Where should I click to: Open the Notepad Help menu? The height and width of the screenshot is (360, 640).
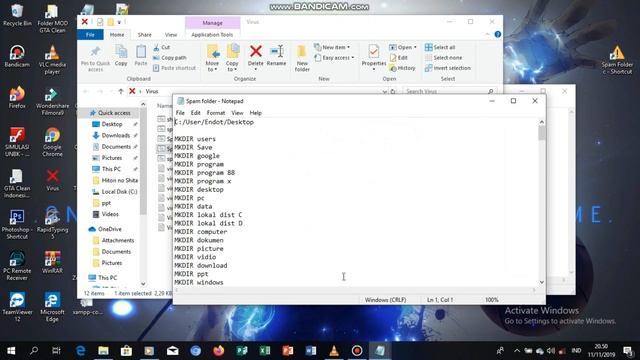coord(256,113)
